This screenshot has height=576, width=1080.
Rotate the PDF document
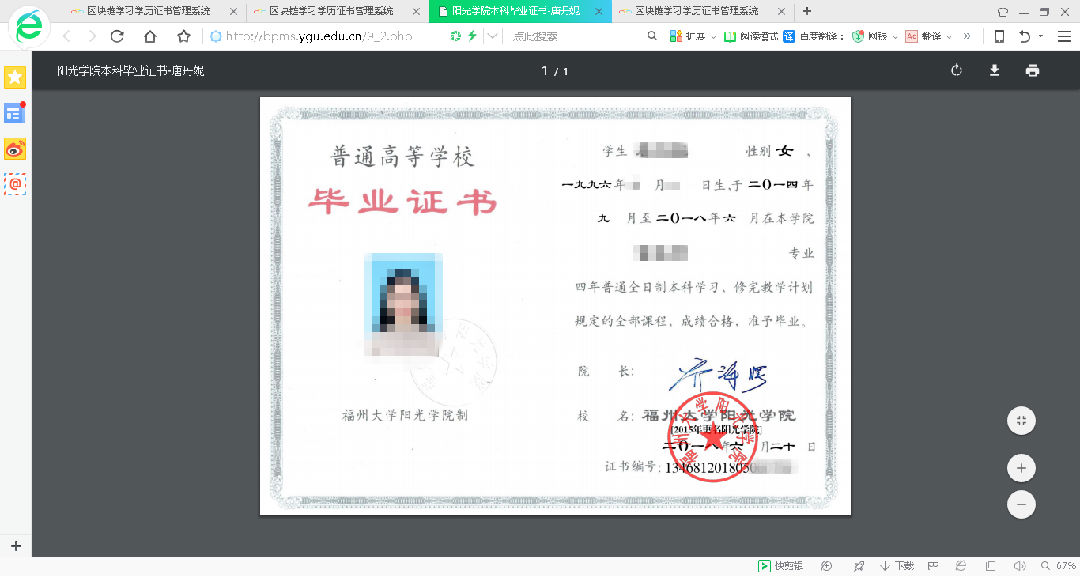957,71
